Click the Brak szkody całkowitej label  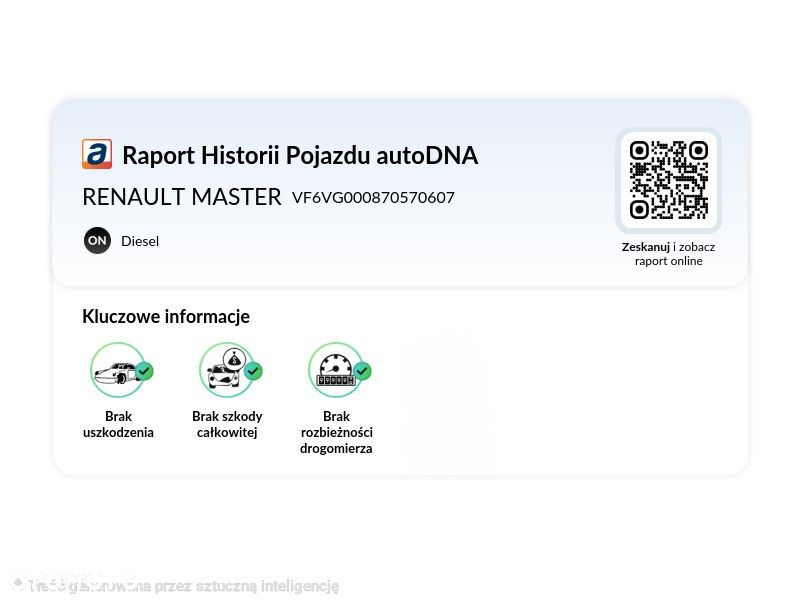pyautogui.click(x=227, y=424)
